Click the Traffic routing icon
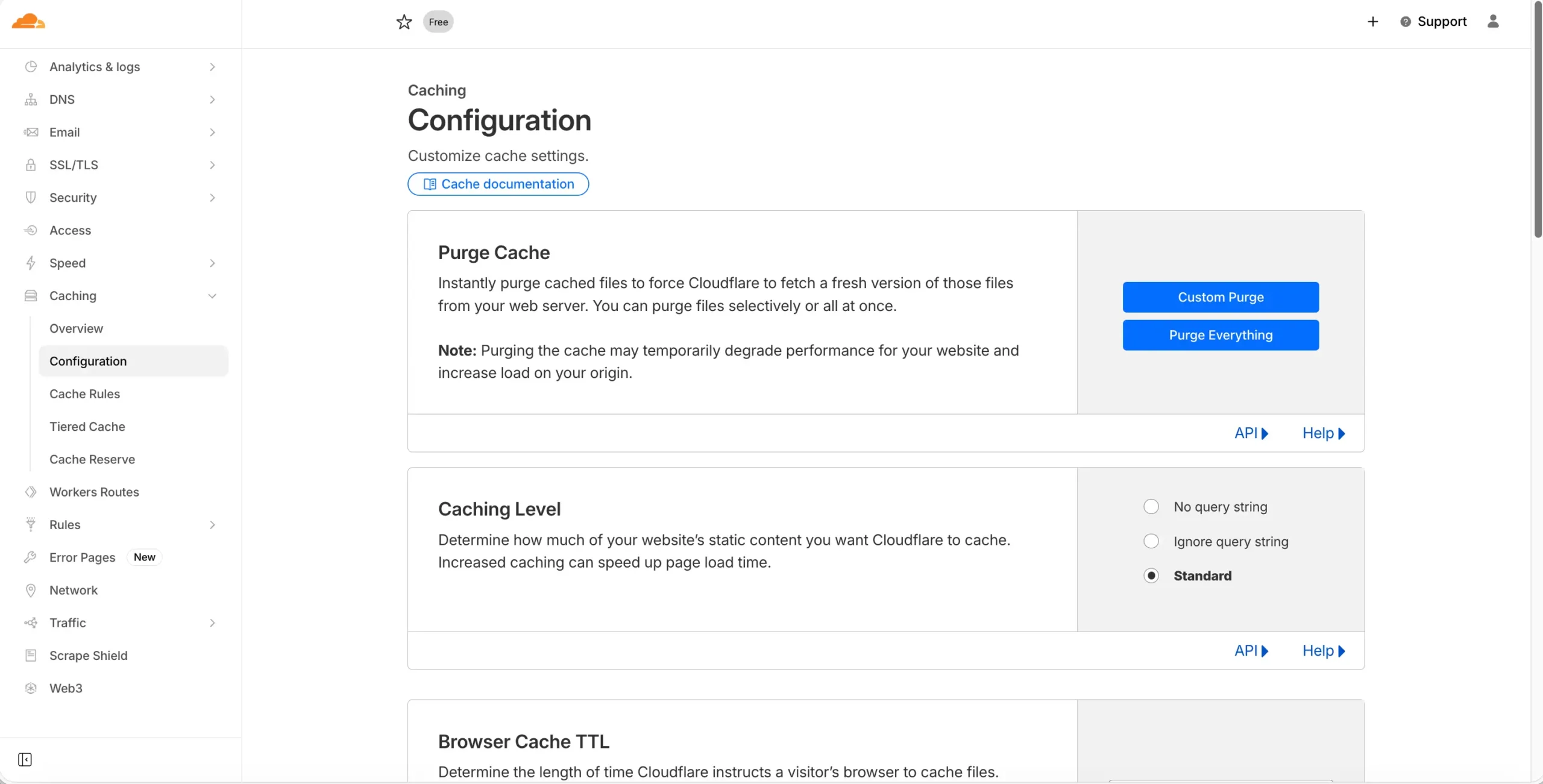The height and width of the screenshot is (784, 1543). point(31,622)
